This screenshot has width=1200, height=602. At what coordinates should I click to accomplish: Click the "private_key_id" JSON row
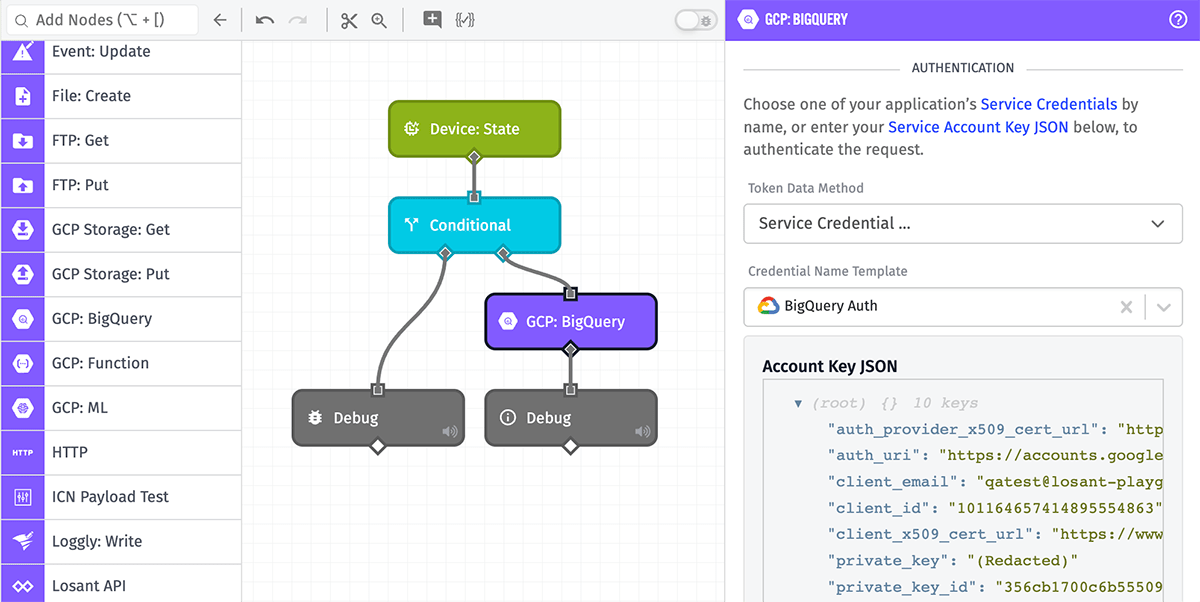995,586
